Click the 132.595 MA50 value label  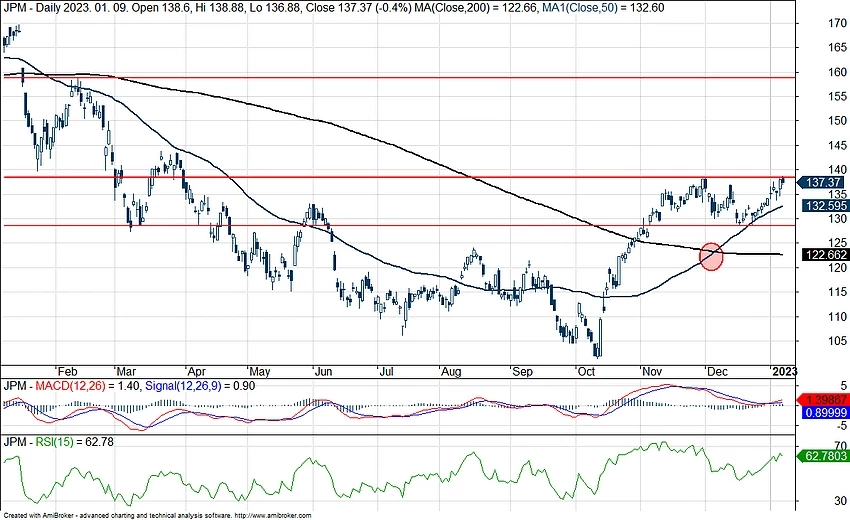[x=824, y=206]
